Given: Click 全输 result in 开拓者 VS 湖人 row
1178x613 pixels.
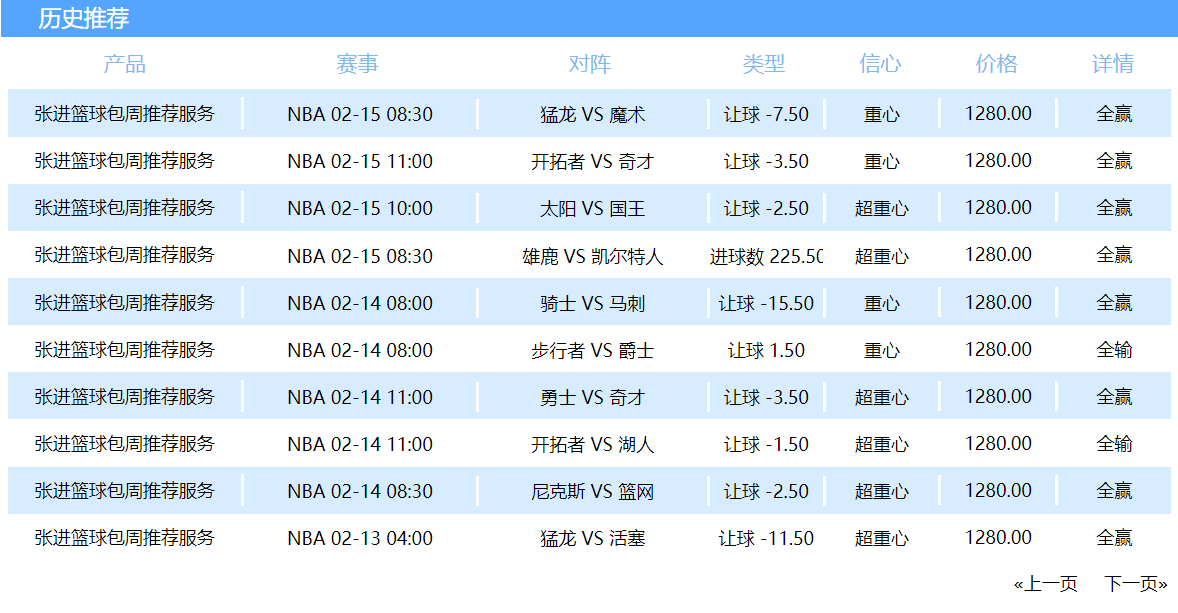Looking at the screenshot, I should pyautogui.click(x=1114, y=444).
